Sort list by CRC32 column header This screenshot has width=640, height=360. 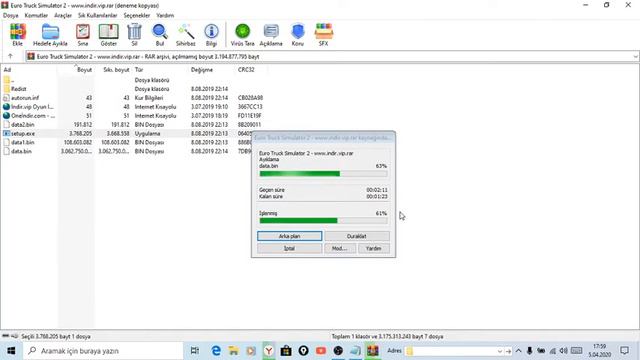coord(246,70)
